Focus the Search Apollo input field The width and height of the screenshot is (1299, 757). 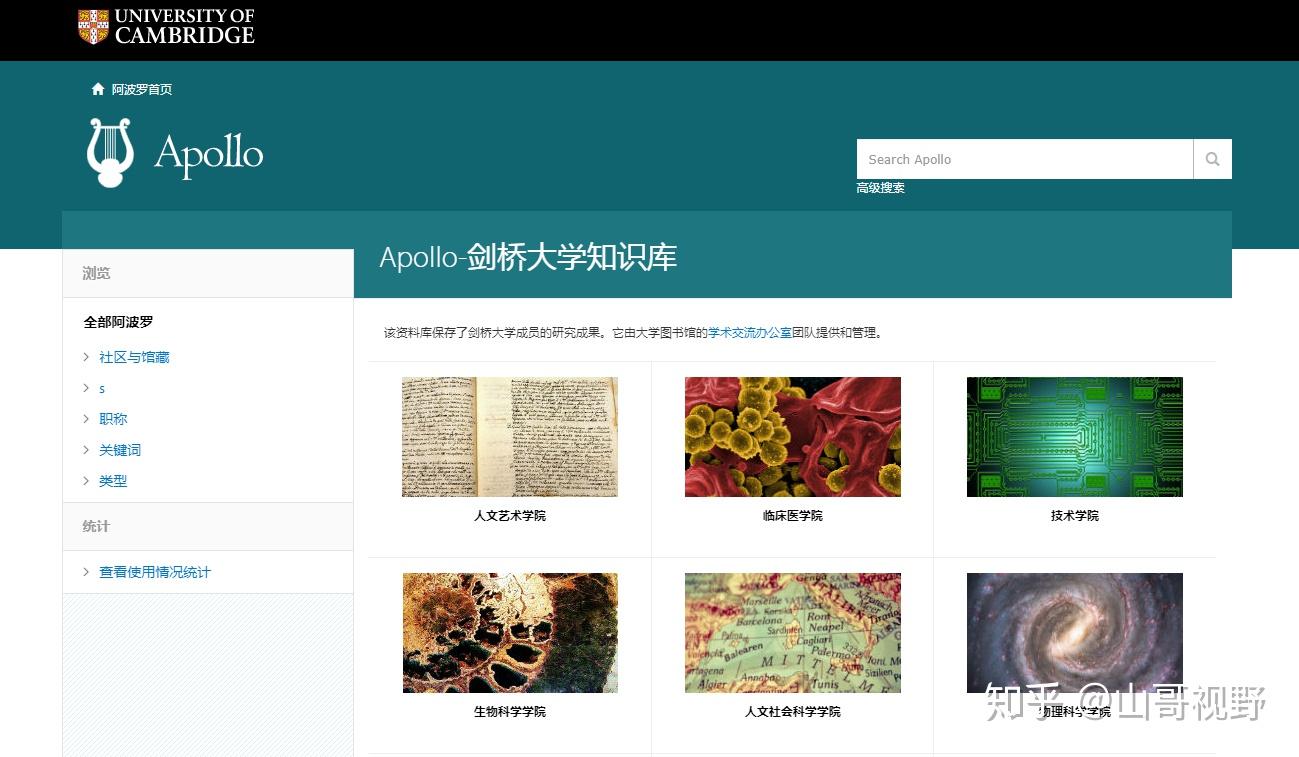[1025, 159]
